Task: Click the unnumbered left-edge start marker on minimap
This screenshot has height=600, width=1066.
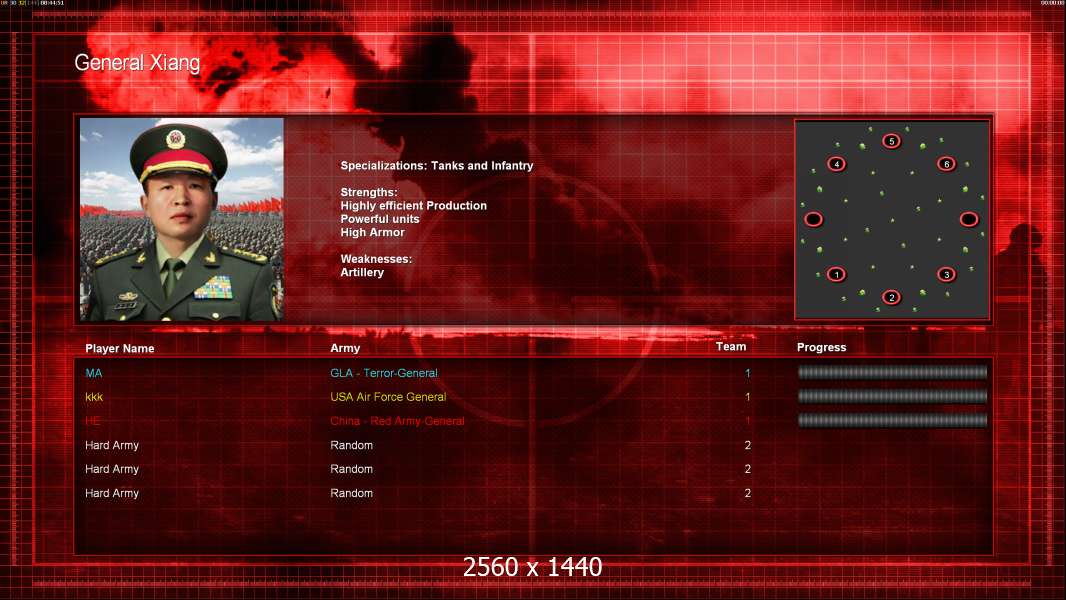Action: tap(813, 219)
